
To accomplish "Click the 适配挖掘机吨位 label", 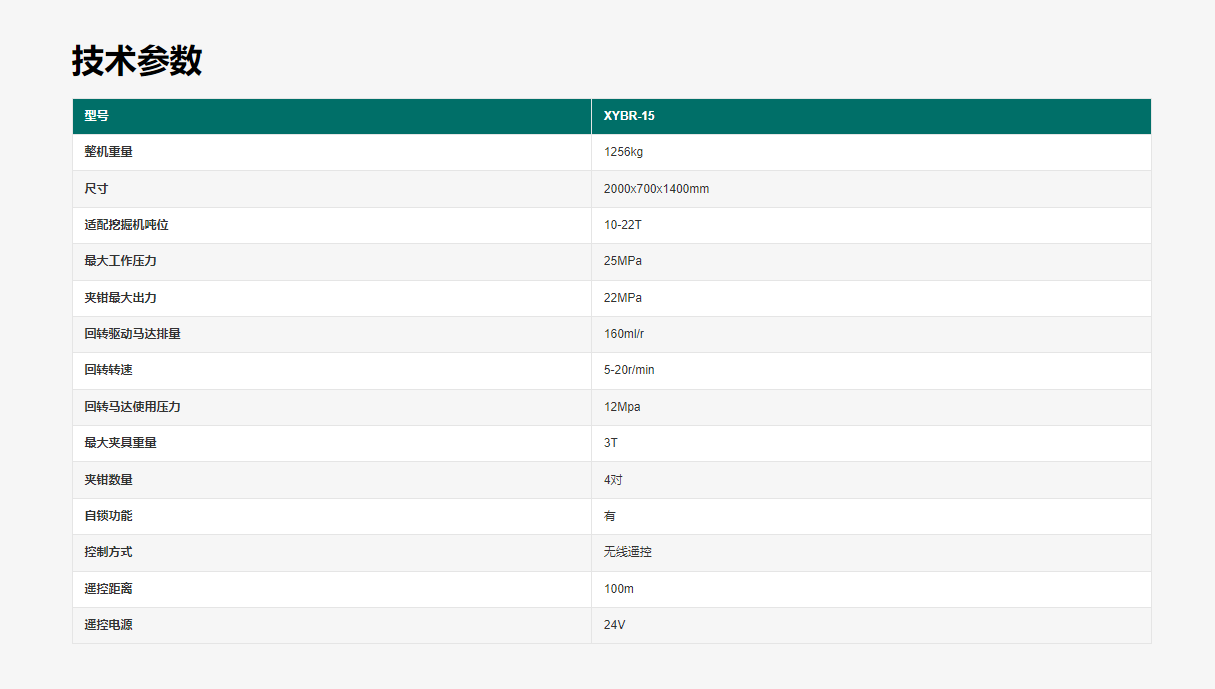I will tap(127, 225).
